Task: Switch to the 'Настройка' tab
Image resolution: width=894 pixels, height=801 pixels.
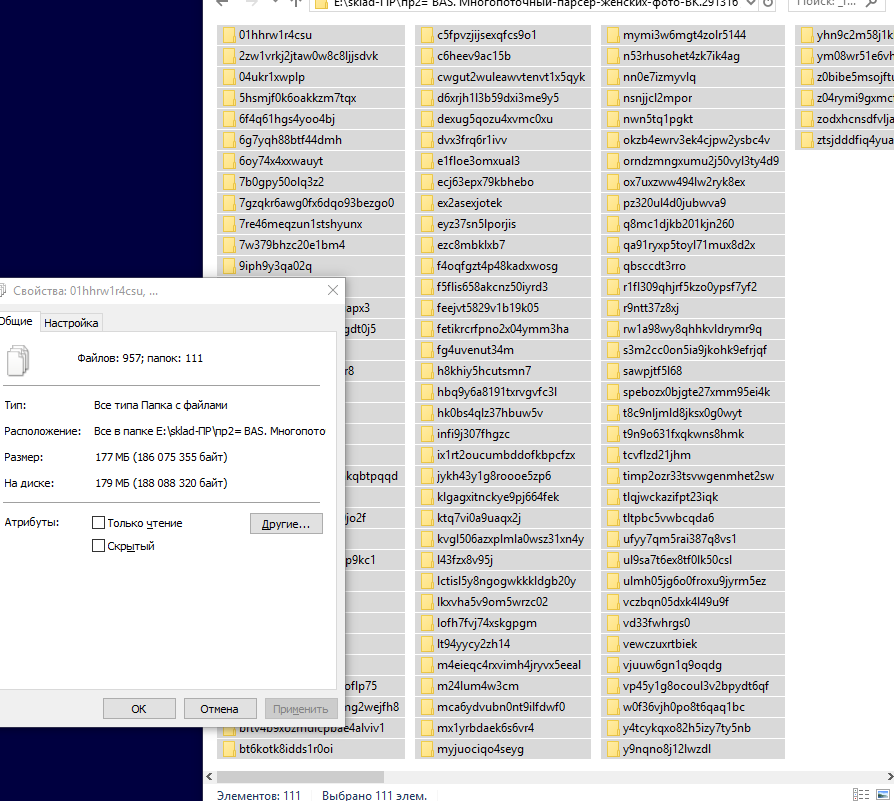Action: click(71, 323)
